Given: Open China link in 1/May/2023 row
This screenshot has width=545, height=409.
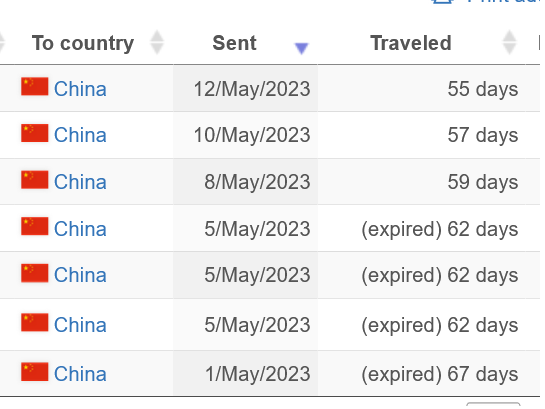Looking at the screenshot, I should [x=80, y=374].
